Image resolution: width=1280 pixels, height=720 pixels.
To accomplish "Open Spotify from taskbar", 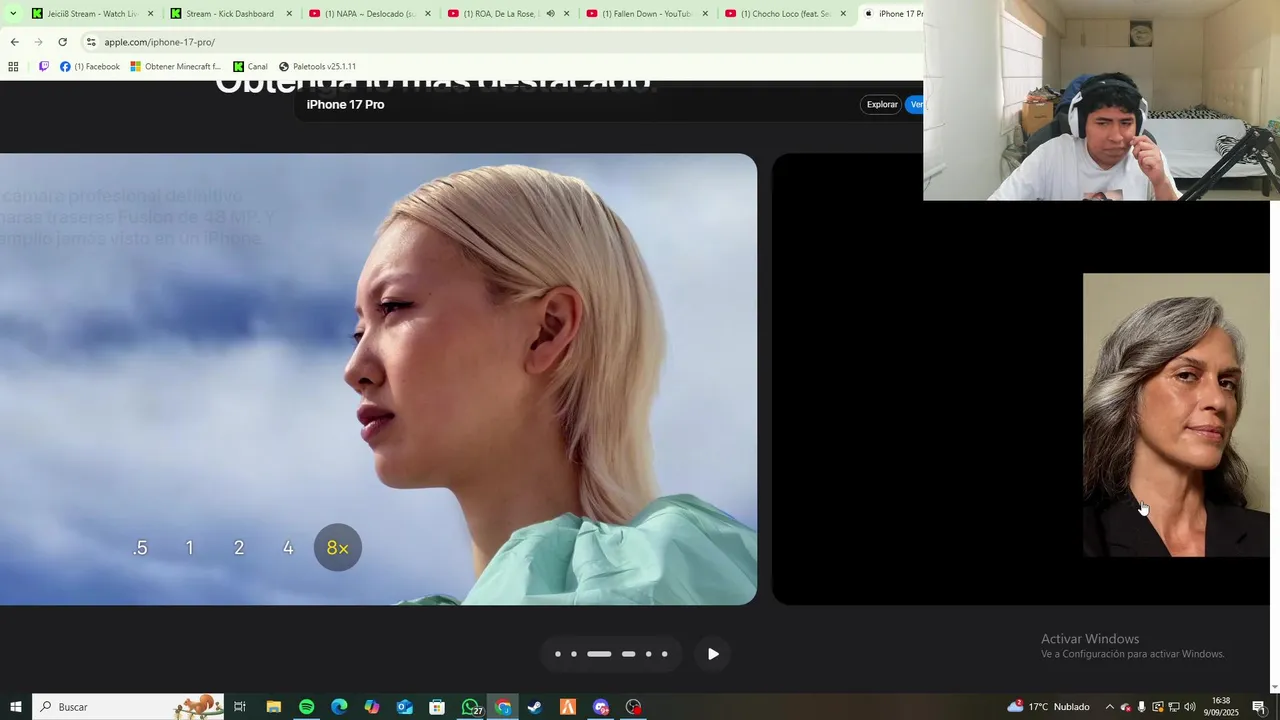I will point(306,707).
